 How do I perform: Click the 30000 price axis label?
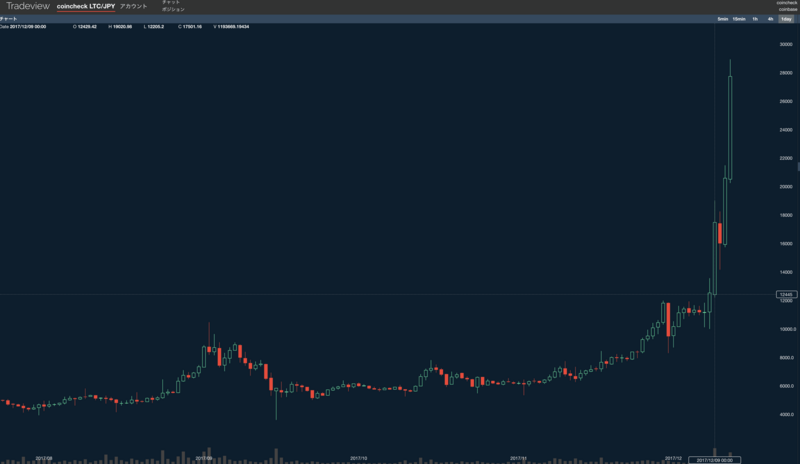tap(786, 44)
